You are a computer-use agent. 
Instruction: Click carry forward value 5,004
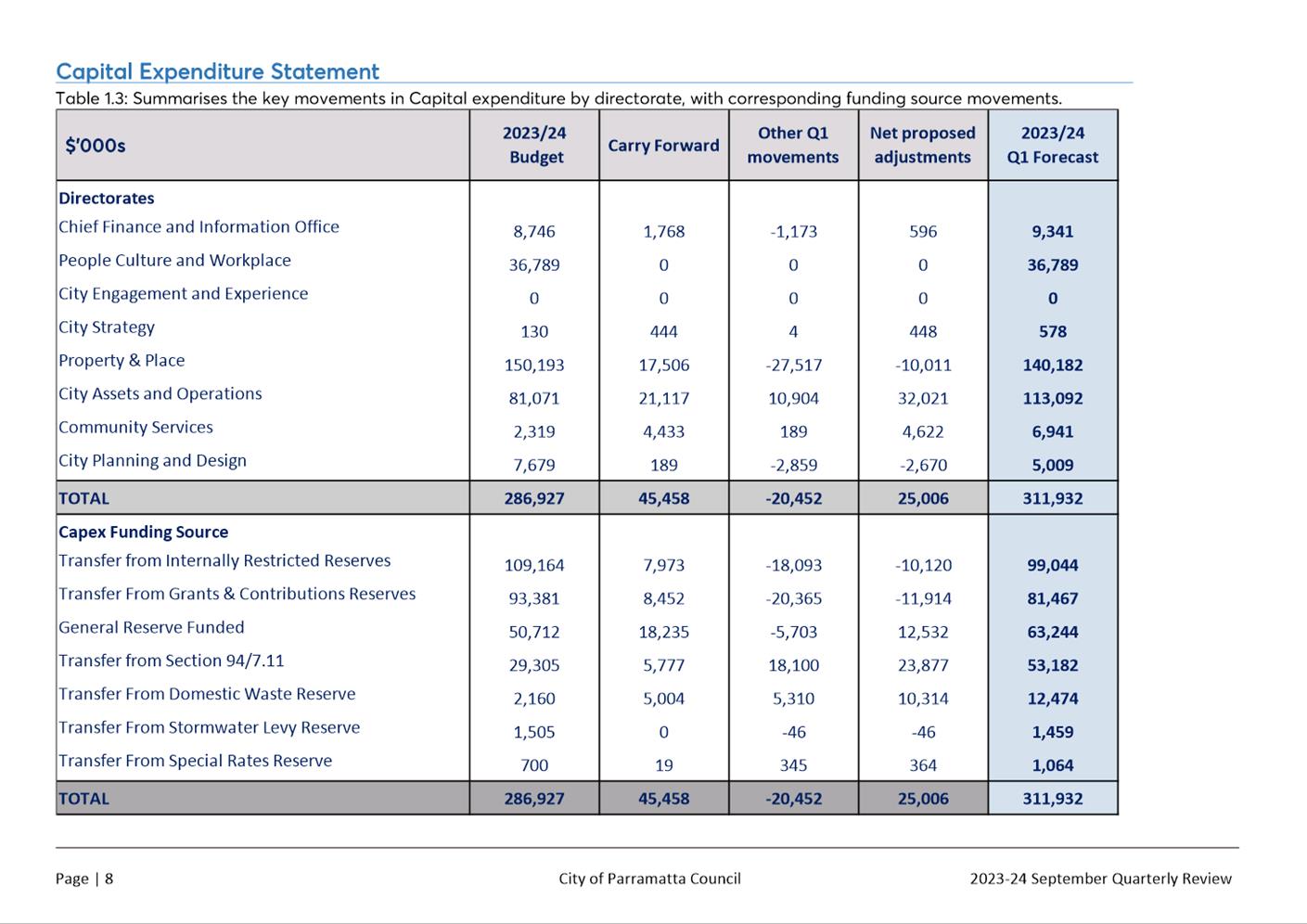click(664, 699)
